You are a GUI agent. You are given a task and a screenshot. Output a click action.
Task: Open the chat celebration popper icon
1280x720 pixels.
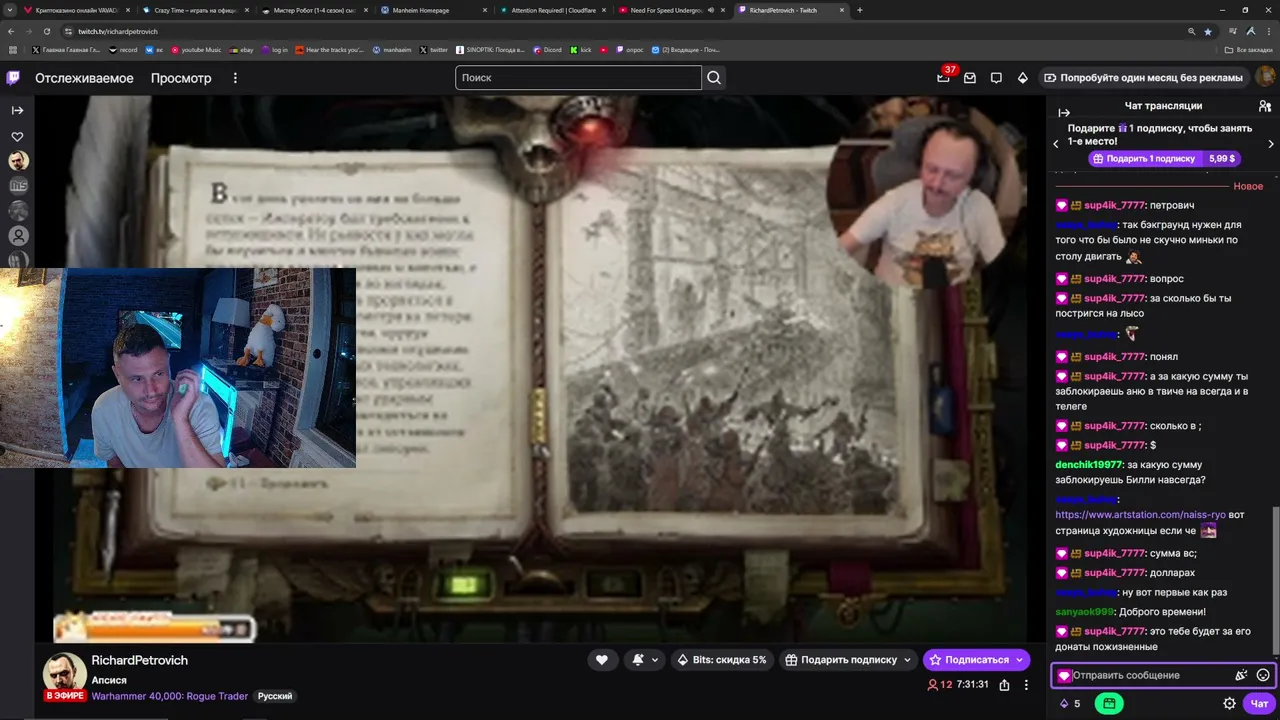(x=1241, y=676)
